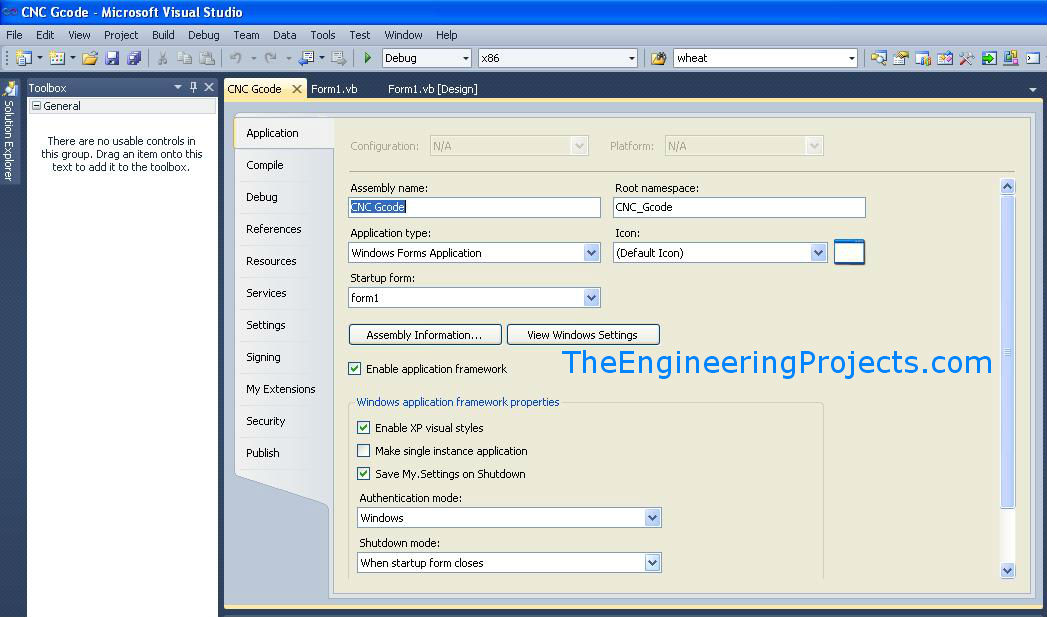Click the New Project toolbar icon
Image resolution: width=1047 pixels, height=617 pixels.
25,58
